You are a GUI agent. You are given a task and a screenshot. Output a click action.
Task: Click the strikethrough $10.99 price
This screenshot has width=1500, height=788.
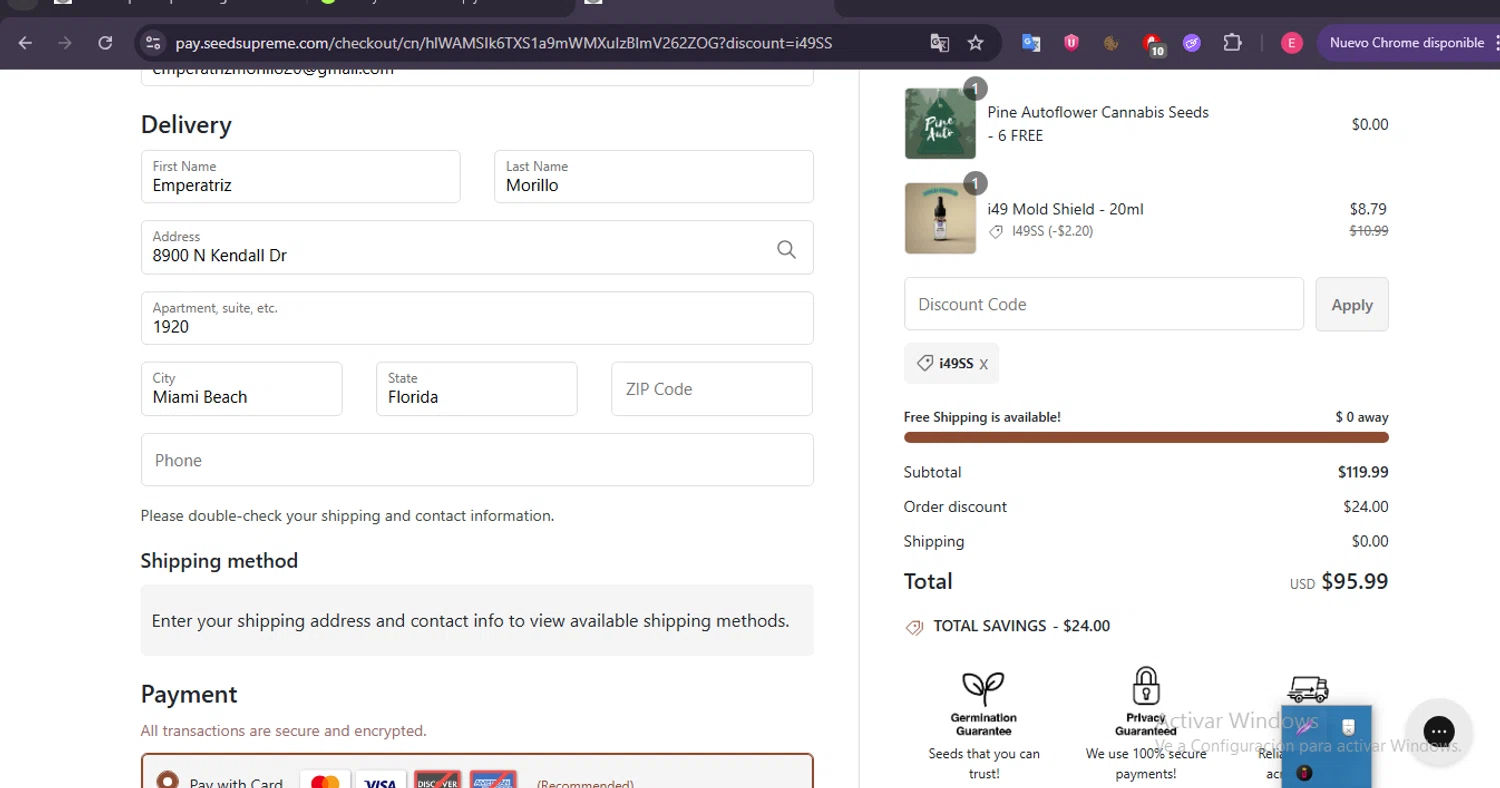(1368, 231)
